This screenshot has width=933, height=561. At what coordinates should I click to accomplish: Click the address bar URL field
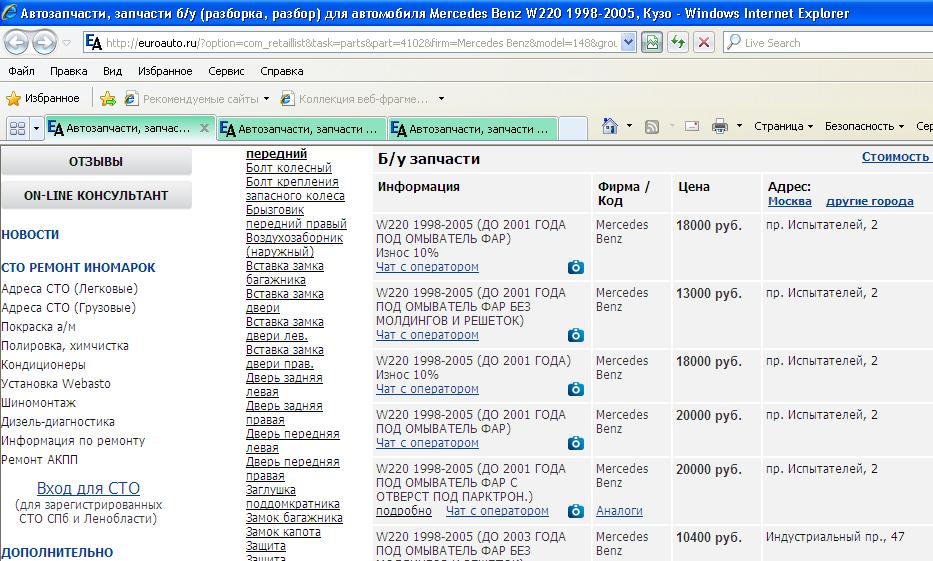click(361, 43)
